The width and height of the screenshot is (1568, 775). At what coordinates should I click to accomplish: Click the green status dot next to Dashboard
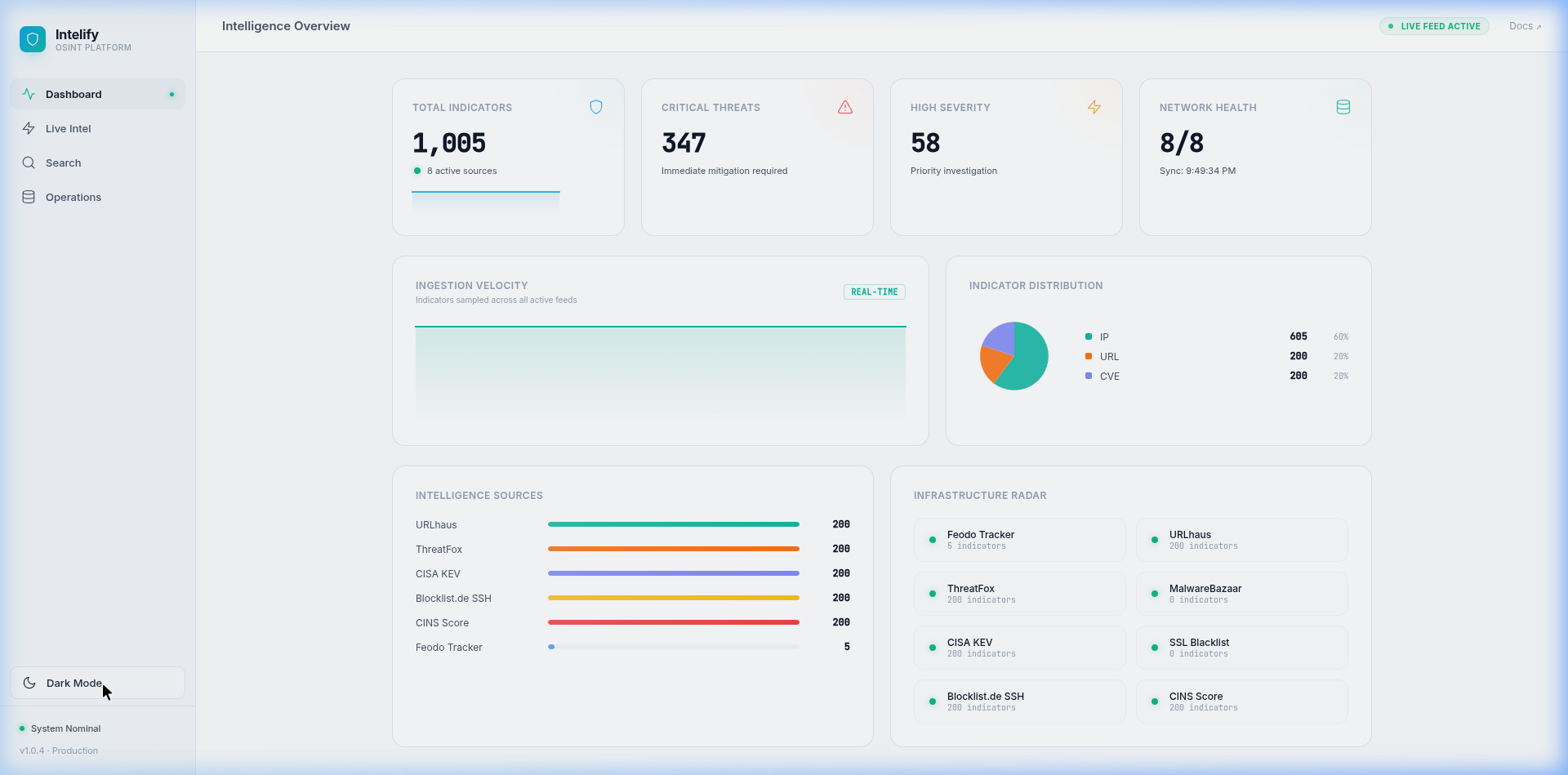pyautogui.click(x=171, y=94)
